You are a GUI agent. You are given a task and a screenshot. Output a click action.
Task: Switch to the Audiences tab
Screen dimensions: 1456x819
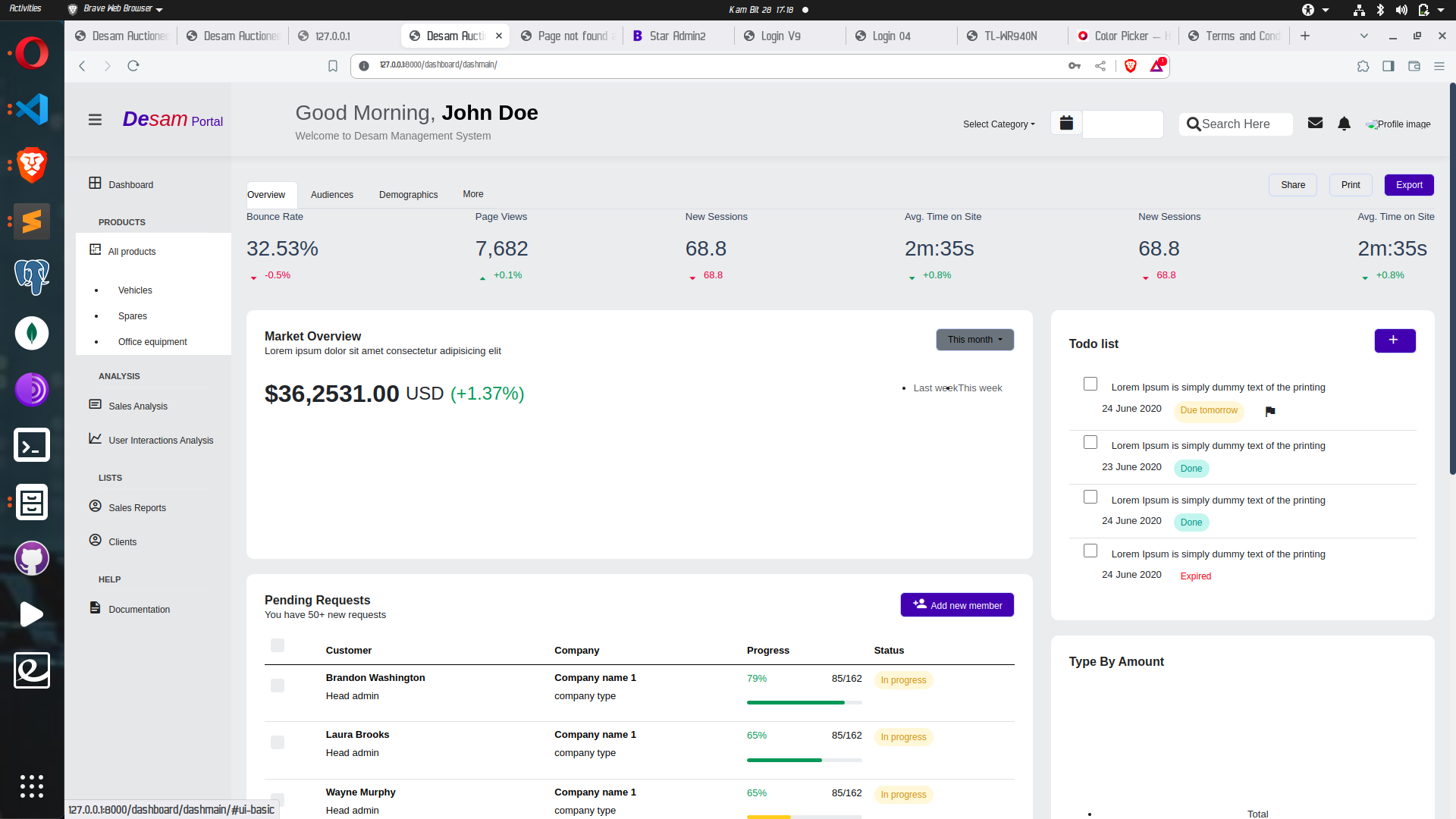pos(331,195)
